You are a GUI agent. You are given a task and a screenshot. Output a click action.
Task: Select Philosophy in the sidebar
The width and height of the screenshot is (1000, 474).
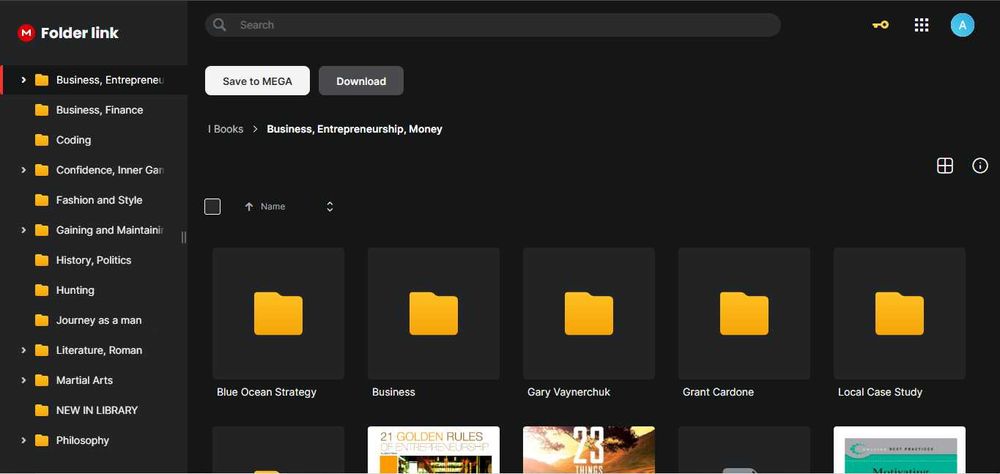82,440
